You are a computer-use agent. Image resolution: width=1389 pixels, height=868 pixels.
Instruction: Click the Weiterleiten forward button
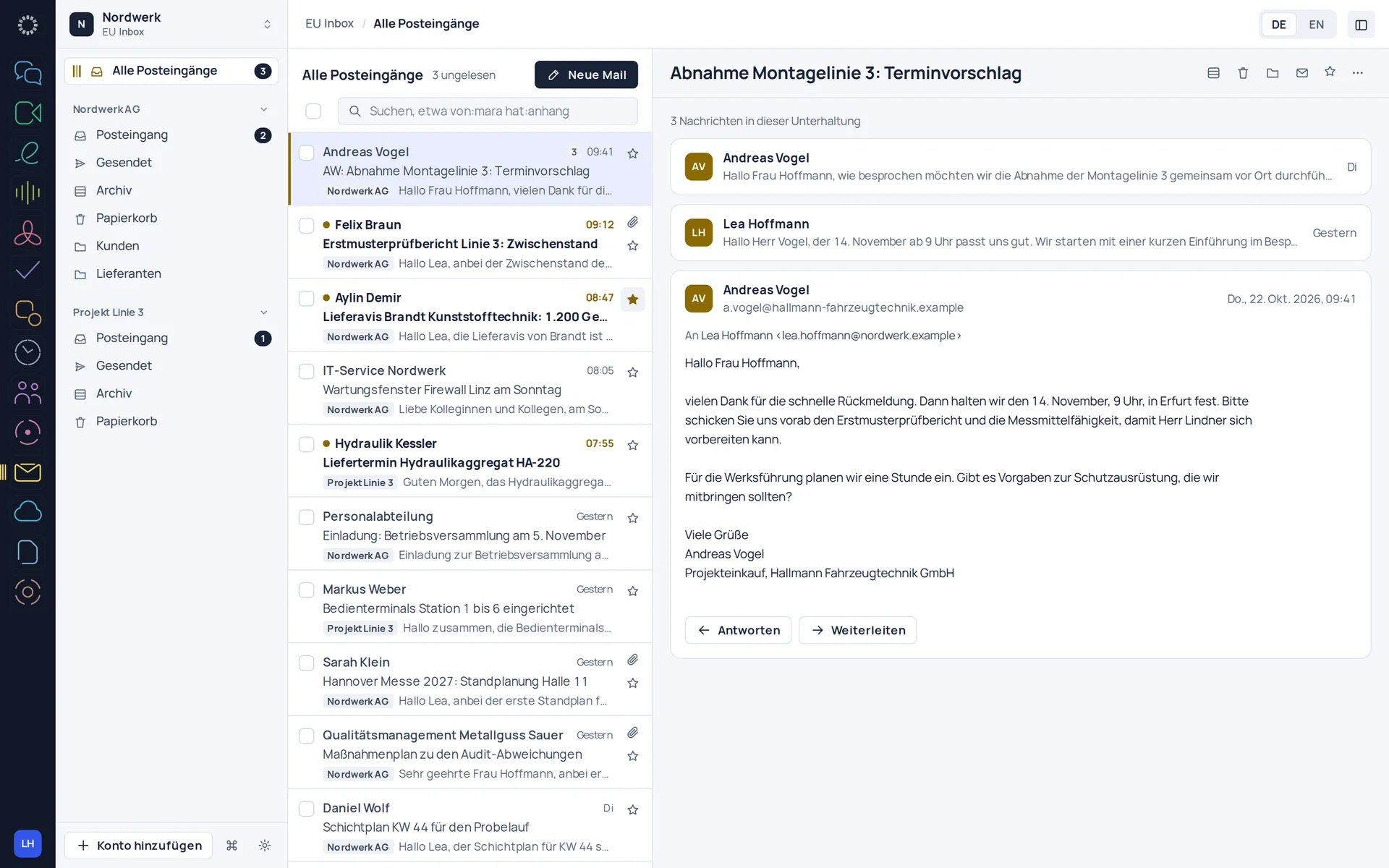click(x=857, y=630)
